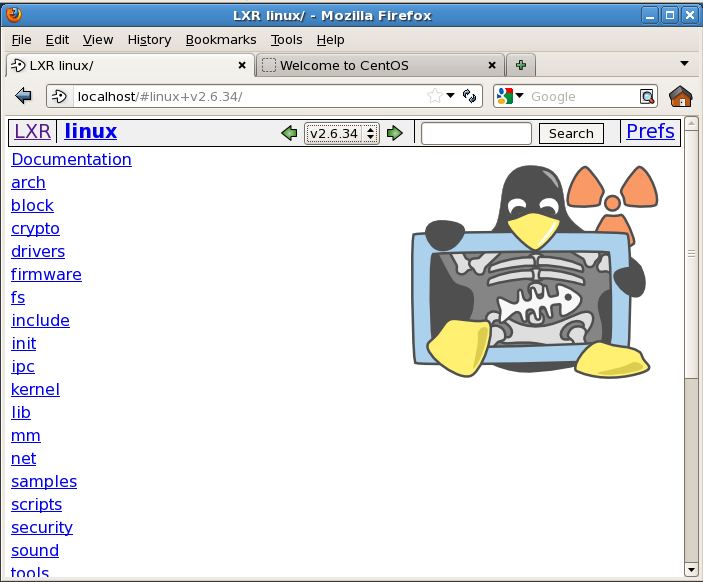Screen dimensions: 703x582
Task: Open the drivers directory link
Action: pos(38,252)
